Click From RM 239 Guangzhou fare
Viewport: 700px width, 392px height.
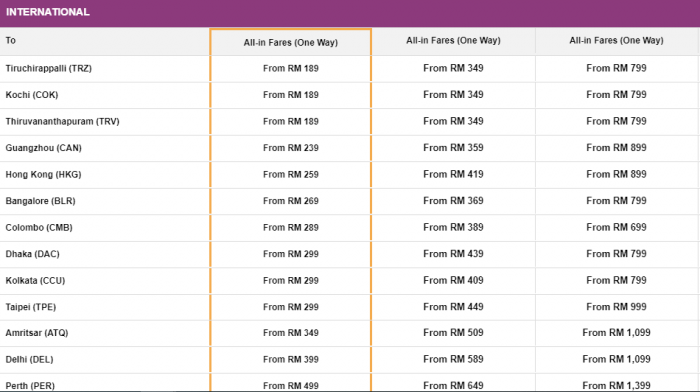pyautogui.click(x=291, y=148)
